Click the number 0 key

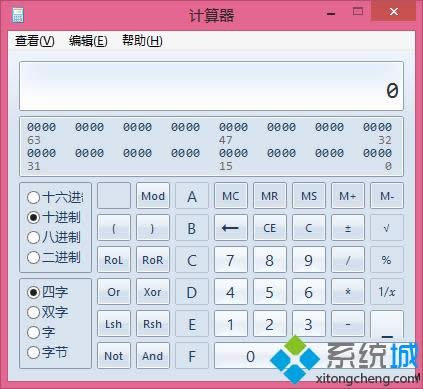point(250,356)
